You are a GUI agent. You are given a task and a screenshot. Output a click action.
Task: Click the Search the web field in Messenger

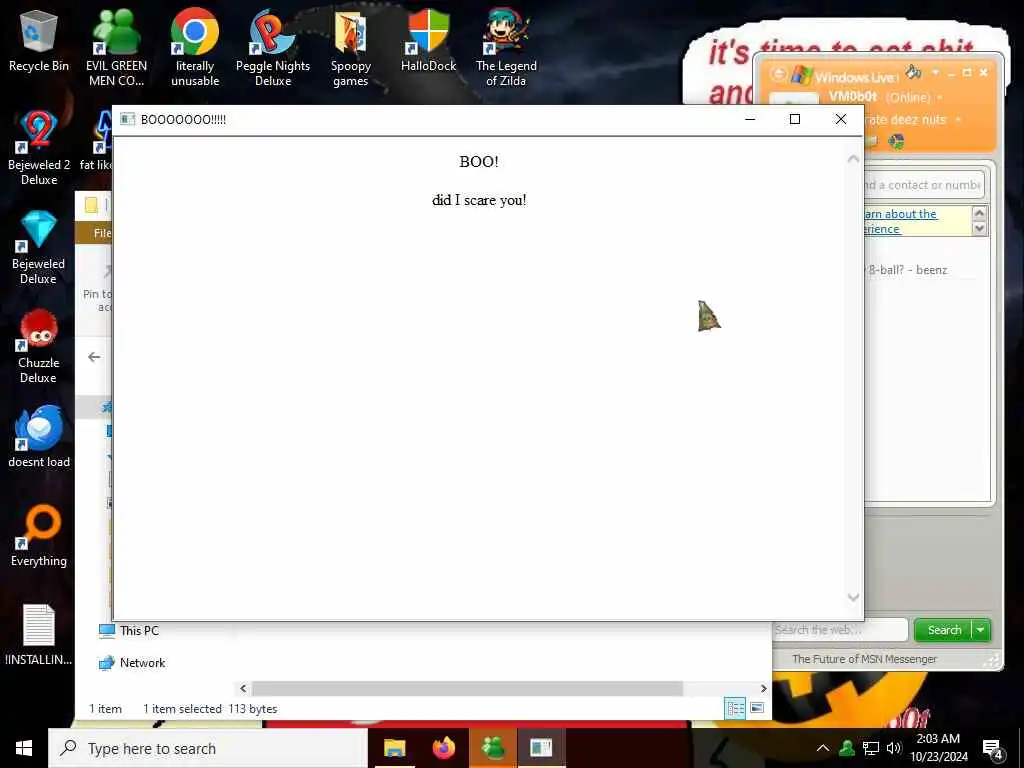(840, 630)
